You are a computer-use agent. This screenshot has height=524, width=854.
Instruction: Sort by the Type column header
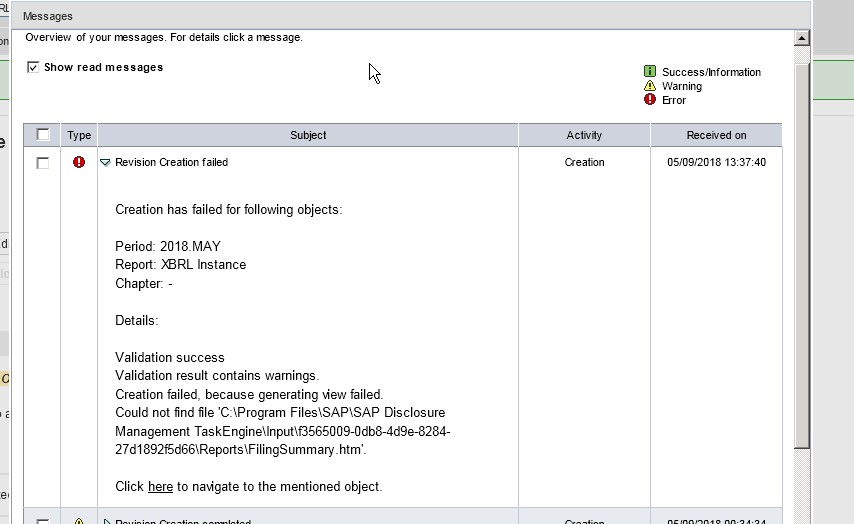(79, 135)
